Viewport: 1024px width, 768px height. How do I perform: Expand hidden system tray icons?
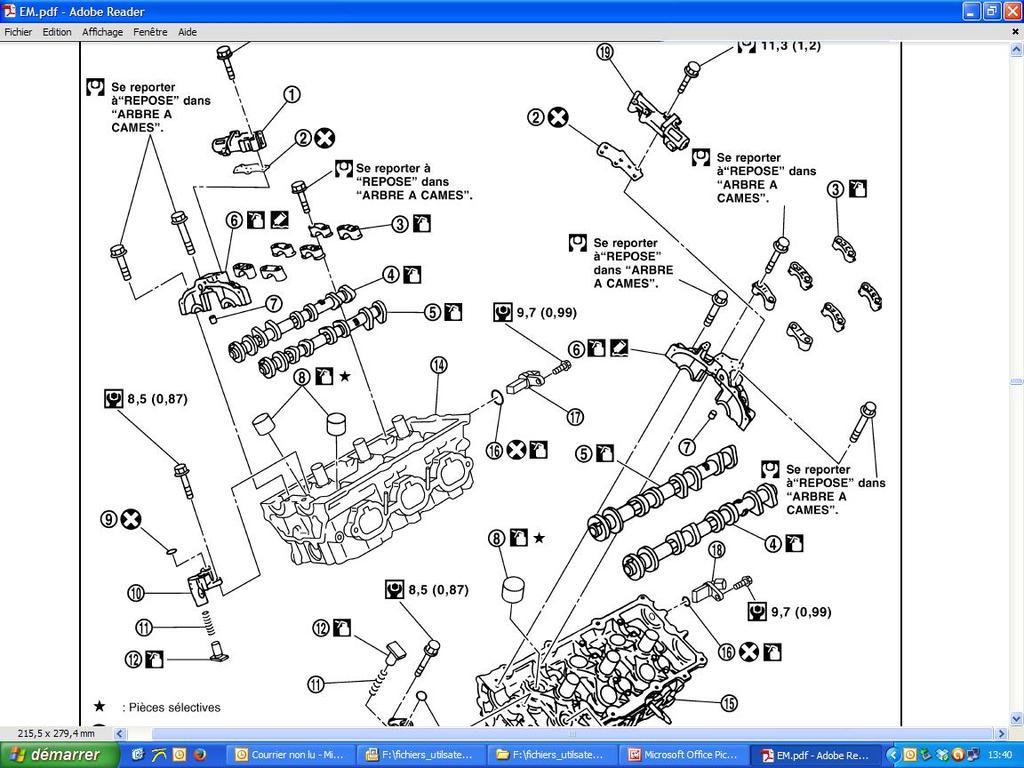(895, 755)
